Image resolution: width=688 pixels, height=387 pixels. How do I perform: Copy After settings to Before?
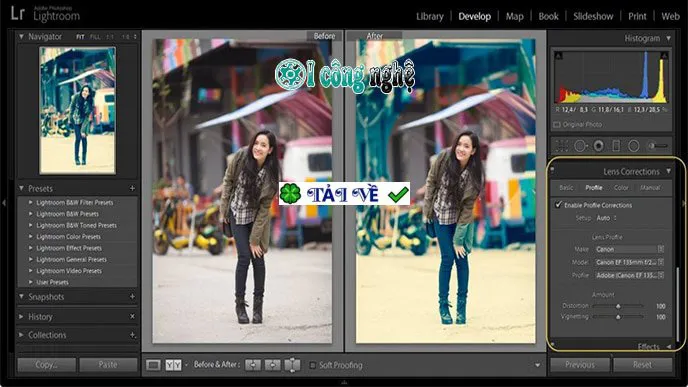pos(272,365)
